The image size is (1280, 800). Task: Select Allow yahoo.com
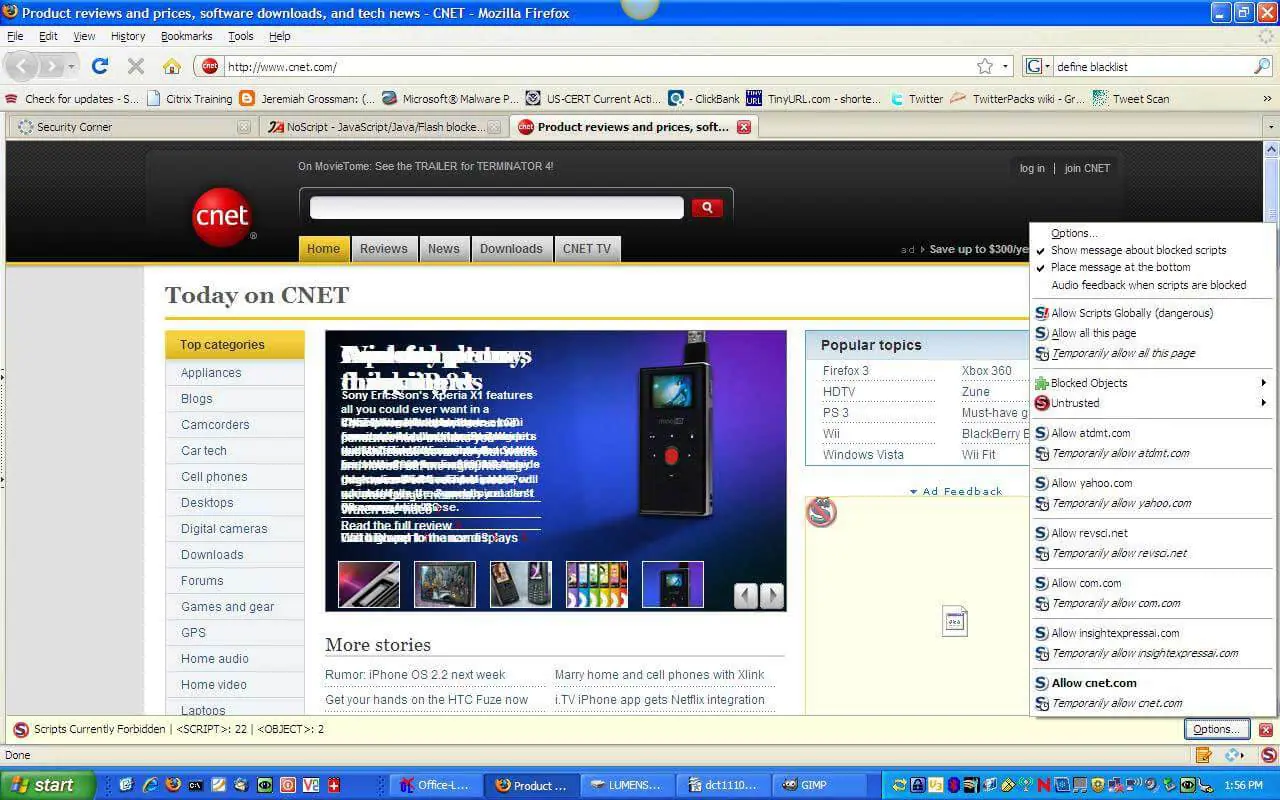(1091, 483)
